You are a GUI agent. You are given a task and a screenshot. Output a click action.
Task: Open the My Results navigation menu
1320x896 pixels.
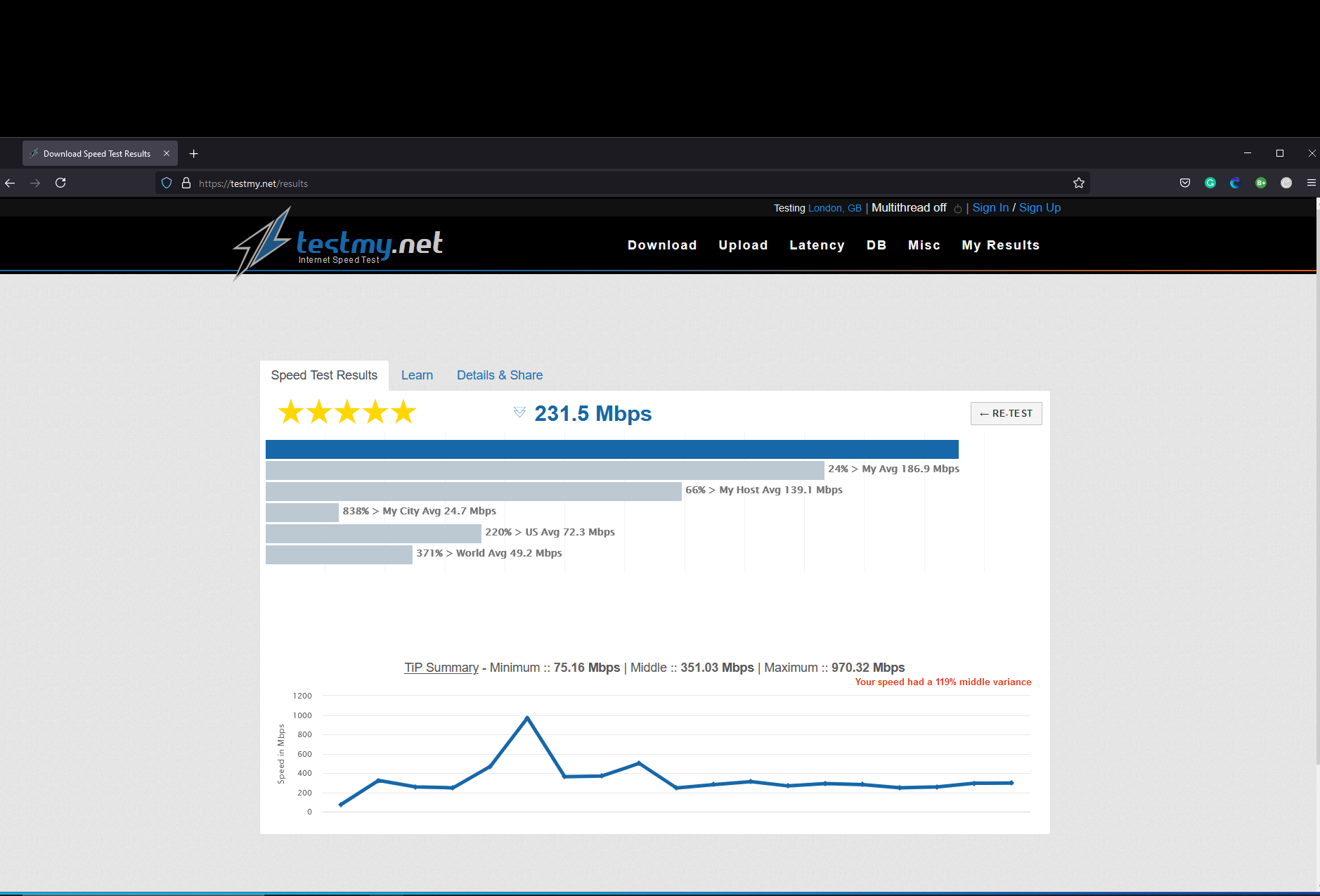[1000, 245]
